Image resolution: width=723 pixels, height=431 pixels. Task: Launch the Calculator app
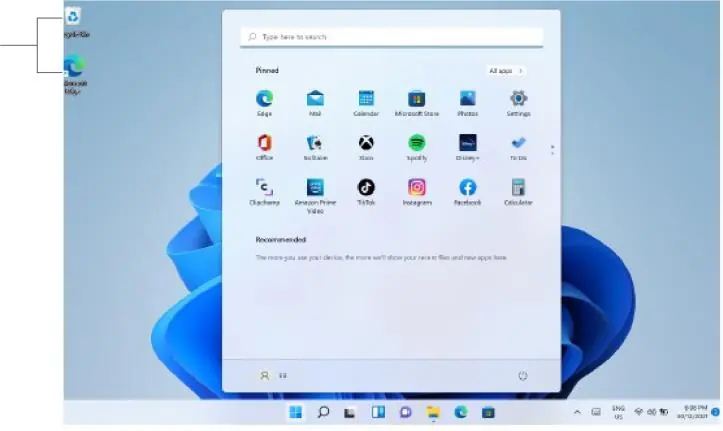click(x=518, y=192)
